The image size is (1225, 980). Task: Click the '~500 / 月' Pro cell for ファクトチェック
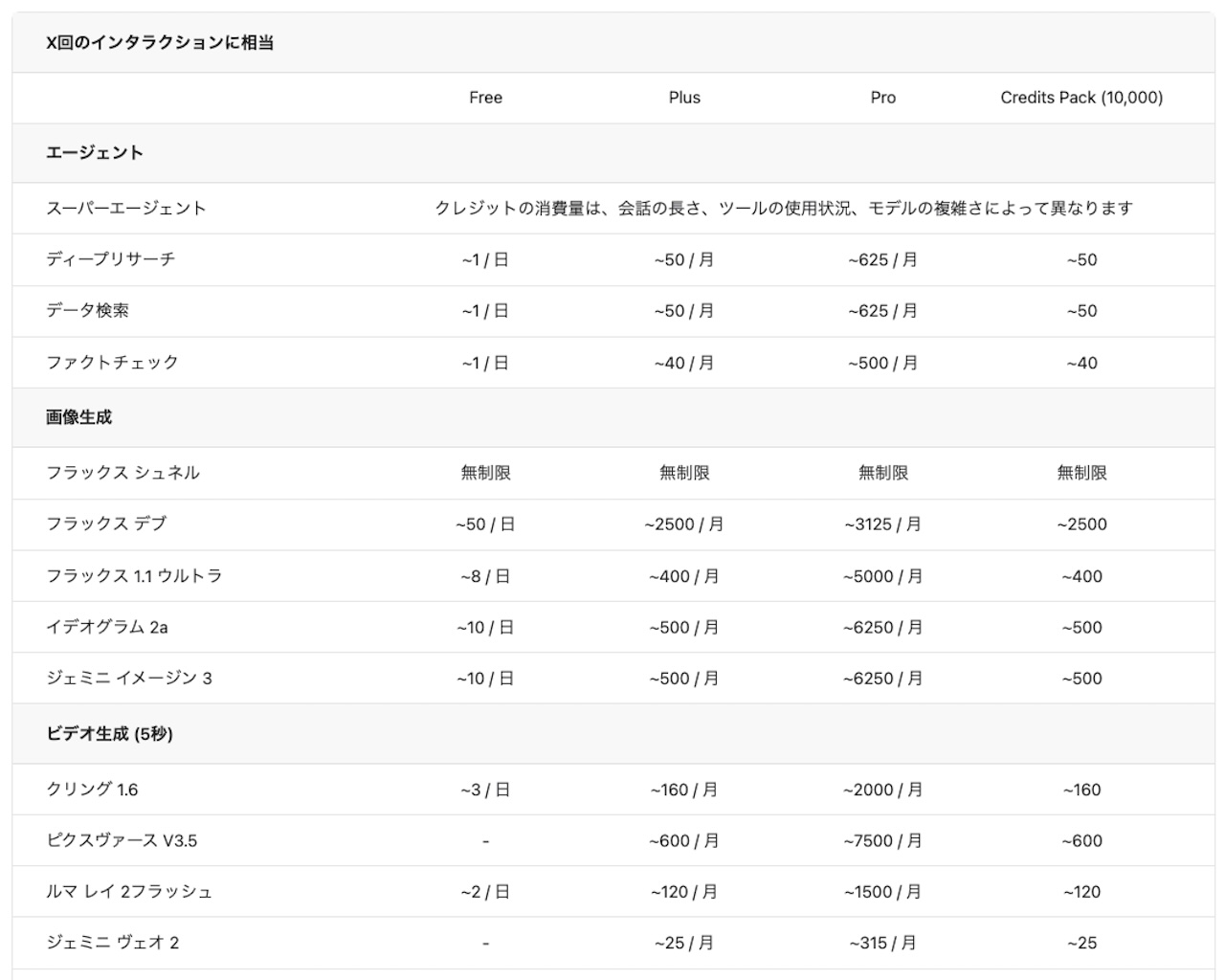[883, 364]
